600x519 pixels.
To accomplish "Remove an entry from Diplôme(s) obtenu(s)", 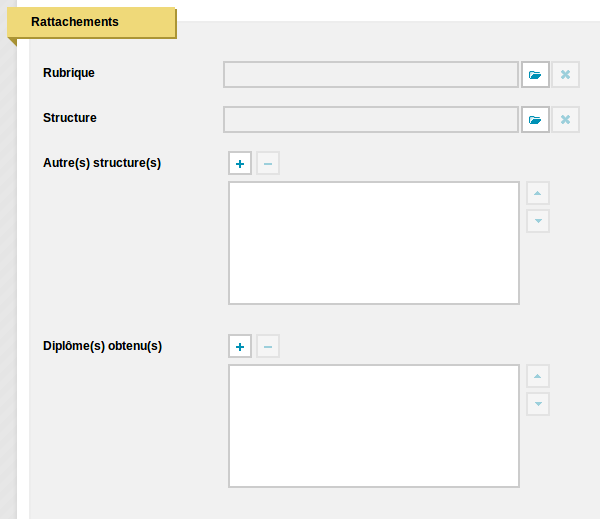I will [x=268, y=346].
